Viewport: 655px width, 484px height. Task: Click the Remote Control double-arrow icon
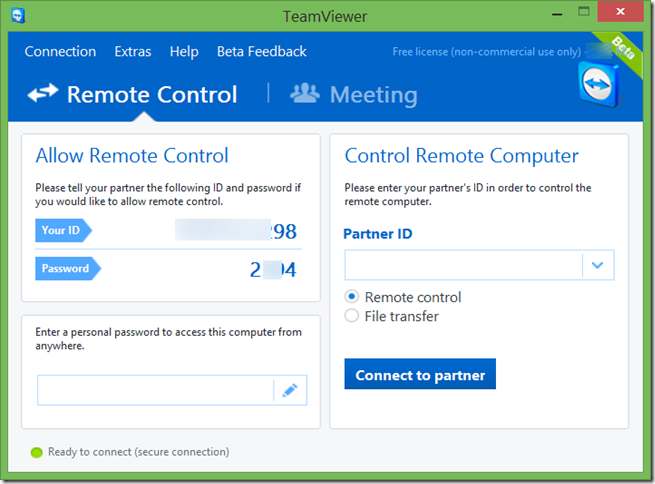[x=42, y=94]
